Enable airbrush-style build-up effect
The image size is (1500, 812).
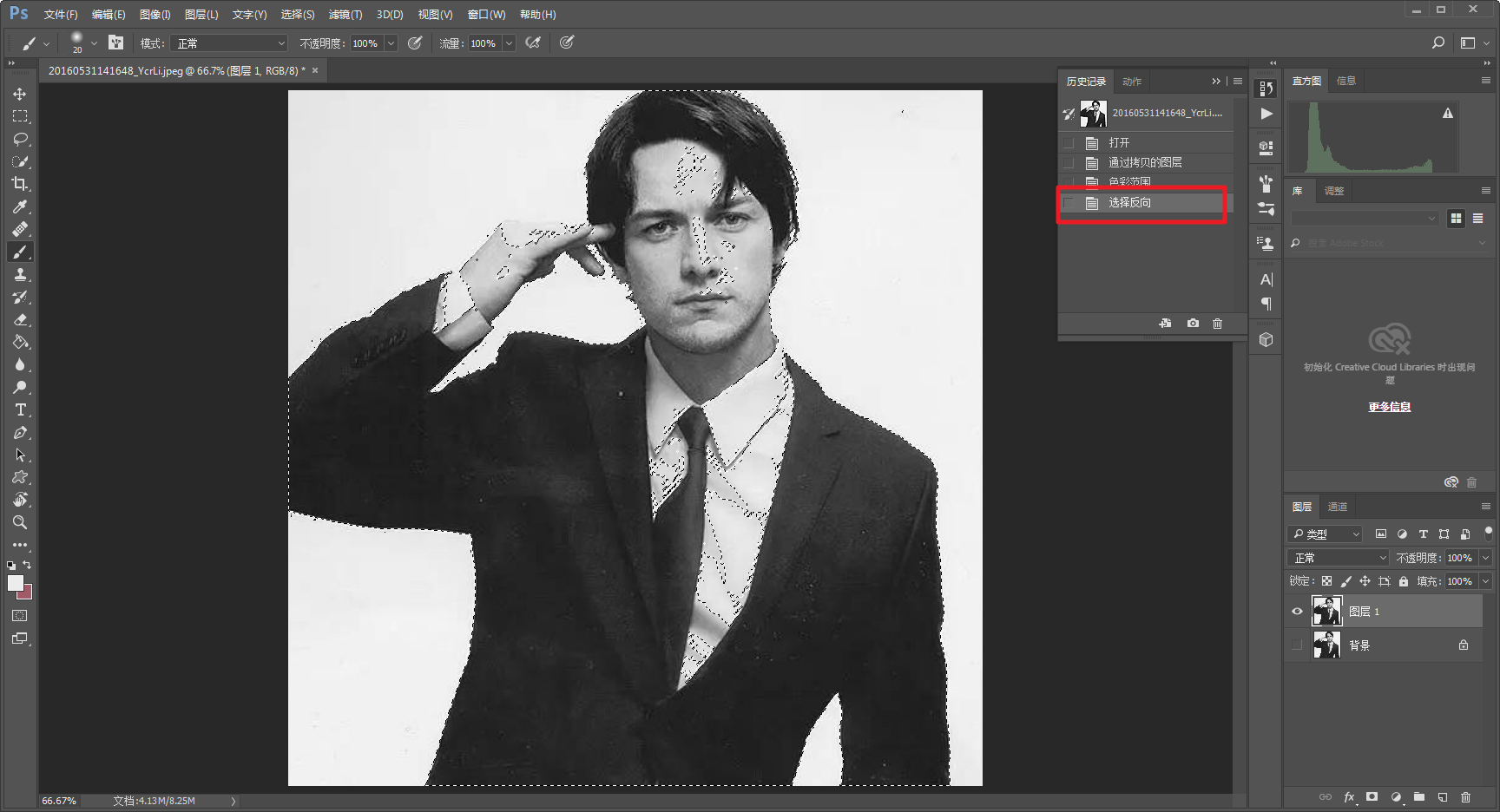pyautogui.click(x=533, y=43)
